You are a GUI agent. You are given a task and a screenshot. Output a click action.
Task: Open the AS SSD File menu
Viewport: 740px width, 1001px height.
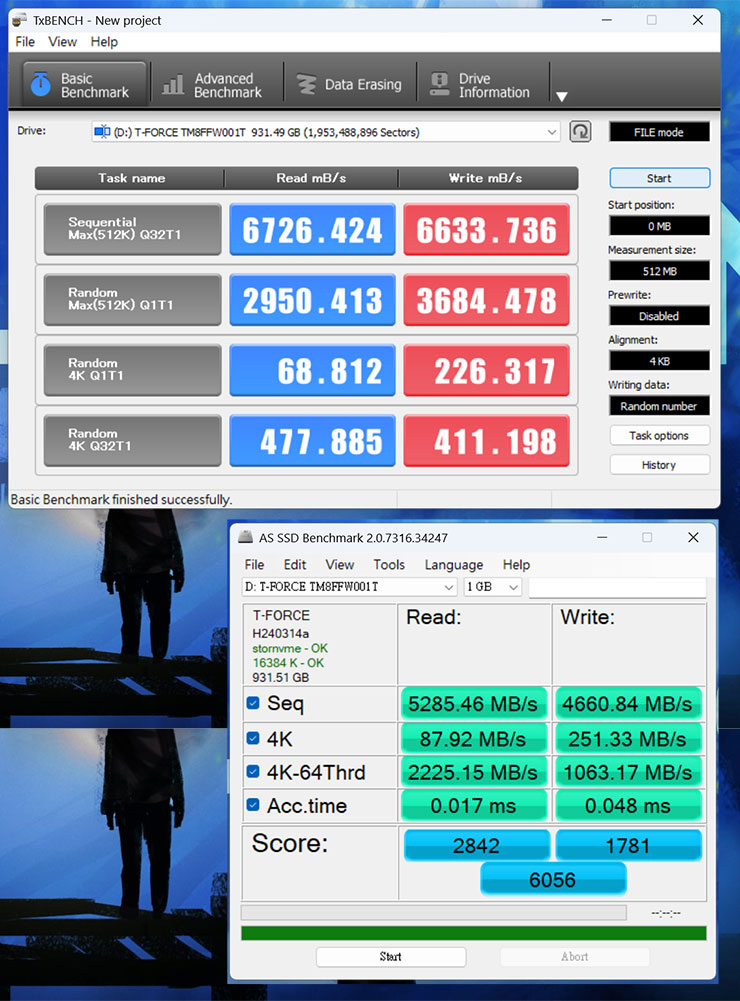tap(254, 565)
